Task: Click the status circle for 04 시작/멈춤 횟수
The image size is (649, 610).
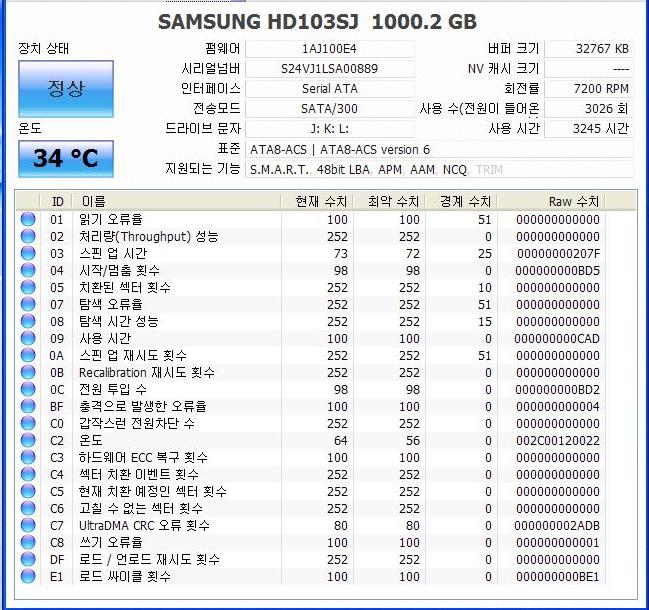Action: coord(28,270)
